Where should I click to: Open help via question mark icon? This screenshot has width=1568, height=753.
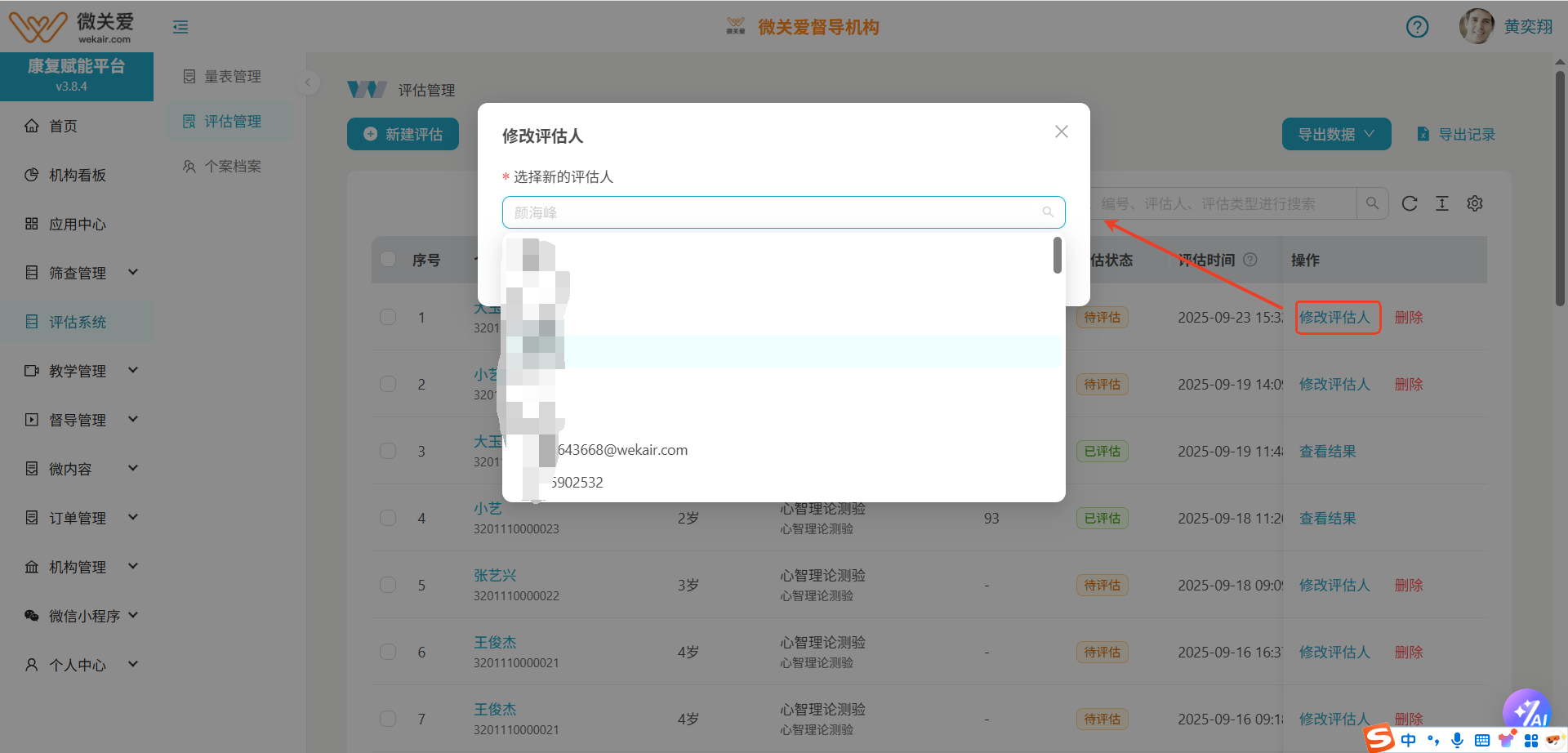(1417, 26)
